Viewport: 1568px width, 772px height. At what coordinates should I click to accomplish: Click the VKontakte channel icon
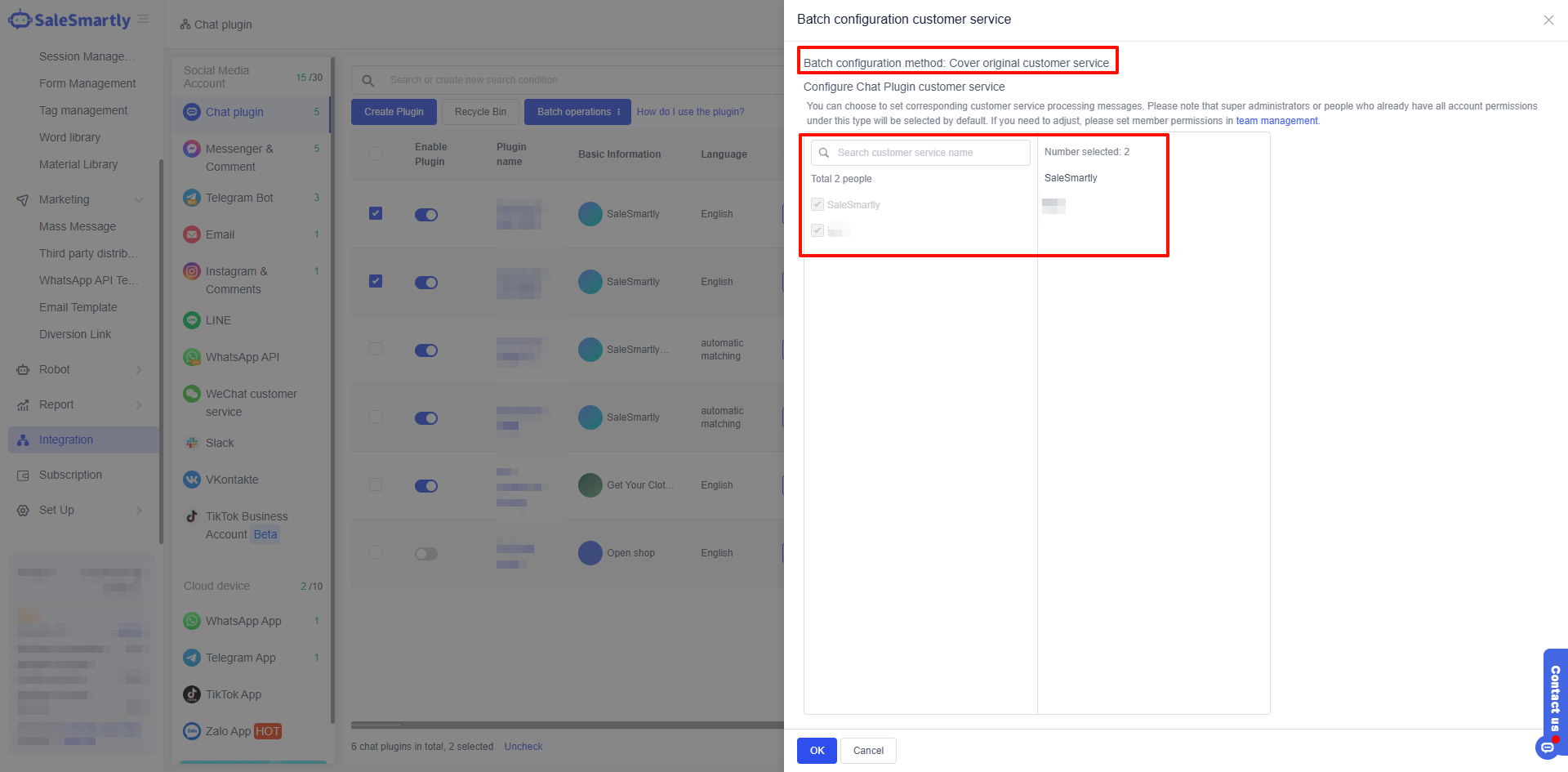(x=192, y=480)
